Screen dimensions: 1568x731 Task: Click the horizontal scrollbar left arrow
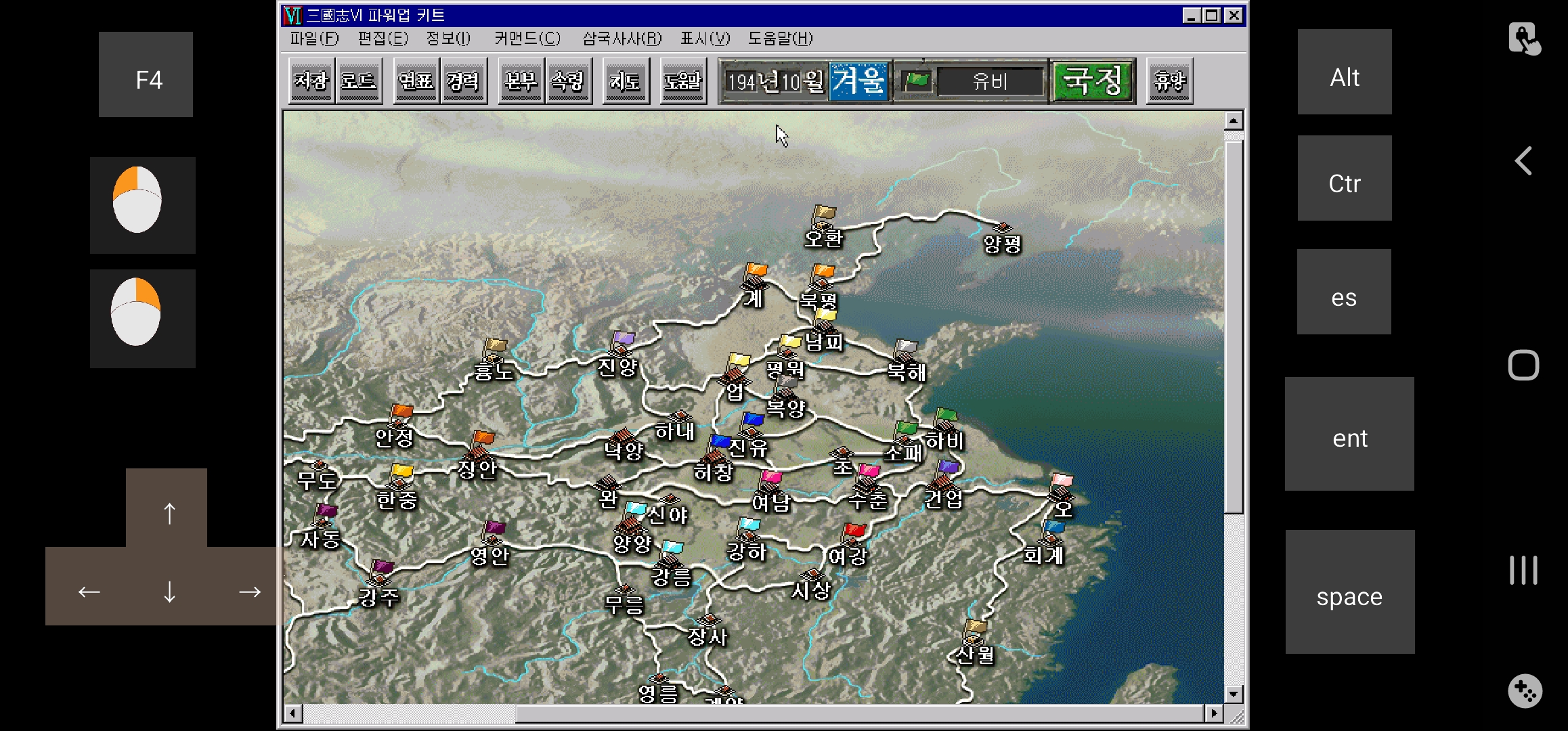coord(292,713)
